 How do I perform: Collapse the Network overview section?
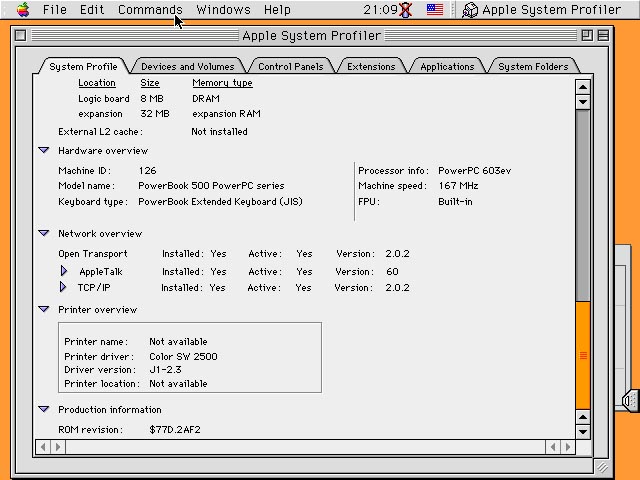click(x=44, y=233)
